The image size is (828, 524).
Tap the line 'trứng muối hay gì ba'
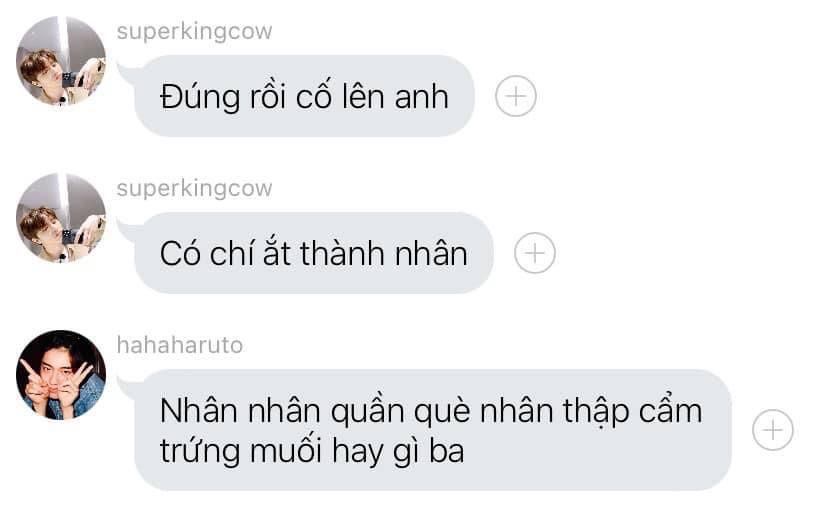coord(312,452)
